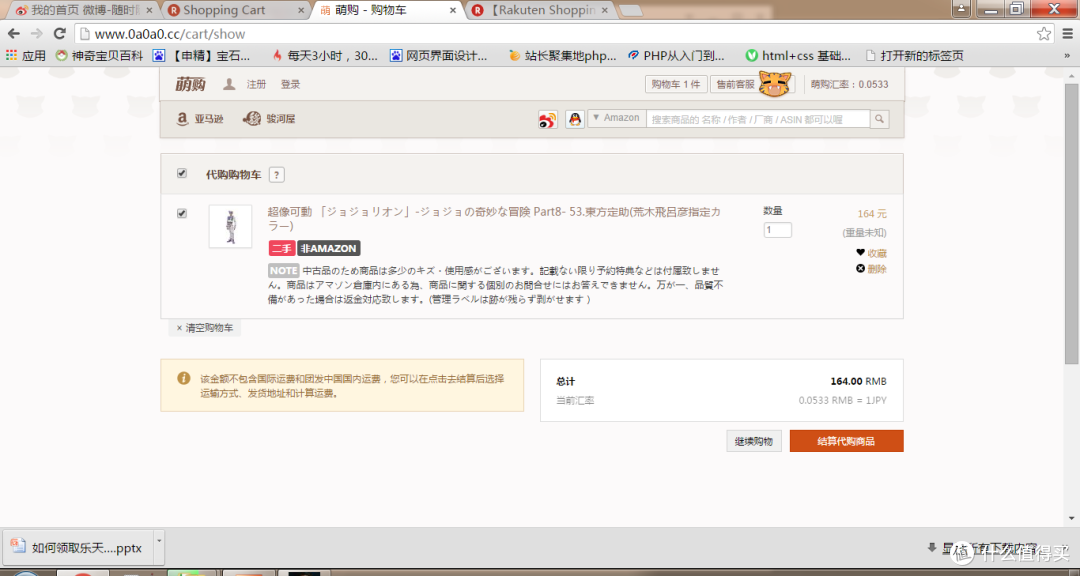Click the 售前客服 button
Image resolution: width=1080 pixels, height=576 pixels.
pos(736,84)
